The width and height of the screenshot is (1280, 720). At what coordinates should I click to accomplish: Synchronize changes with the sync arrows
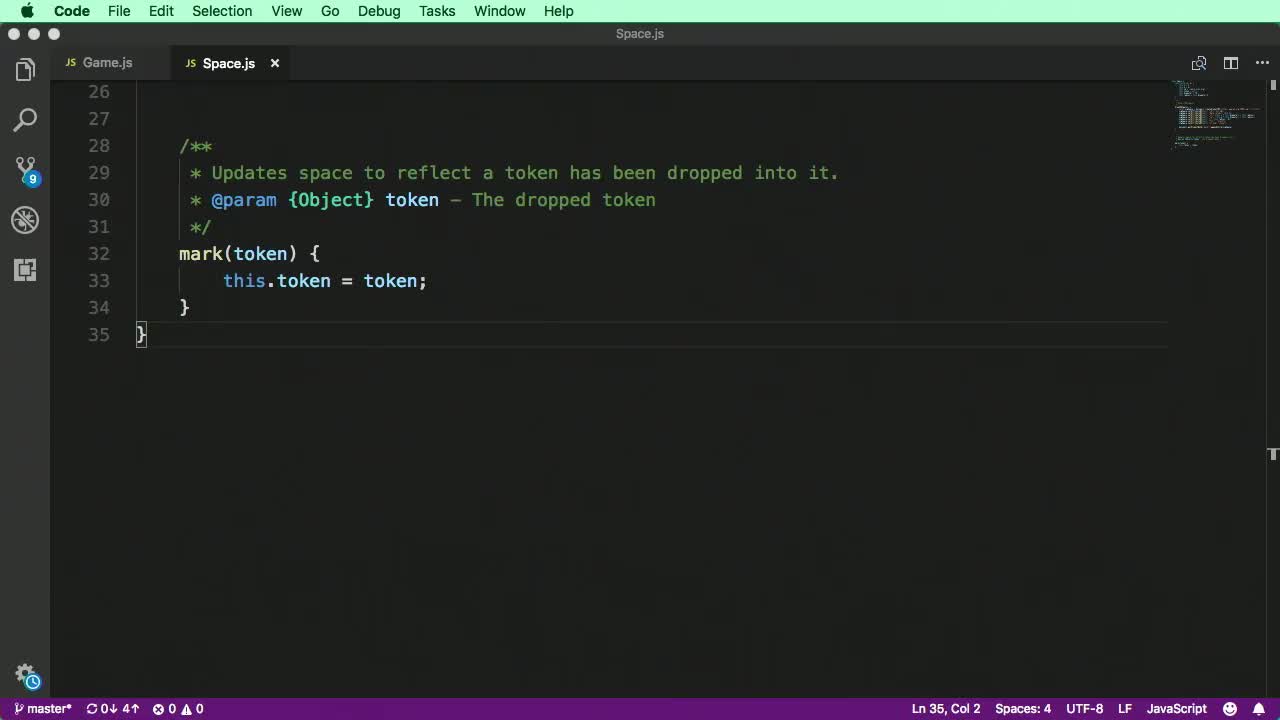111,708
